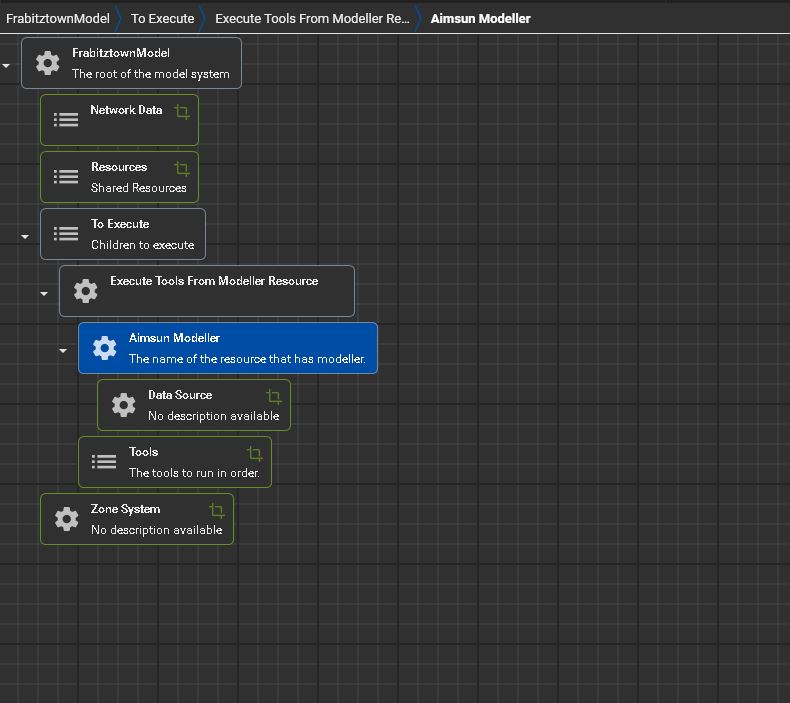
Task: Click 'The root of the model system' text
Action: tap(151, 74)
